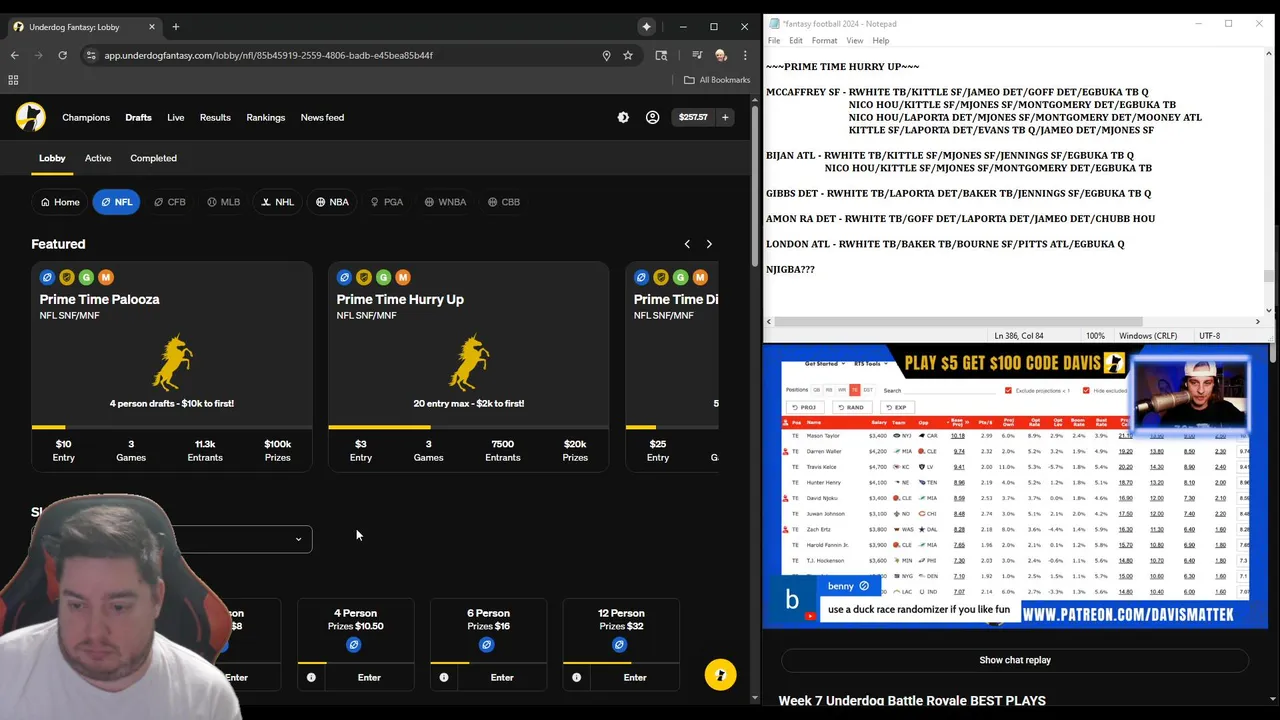Click the Chrome profile avatar
The height and width of the screenshot is (720, 1280).
[721, 55]
